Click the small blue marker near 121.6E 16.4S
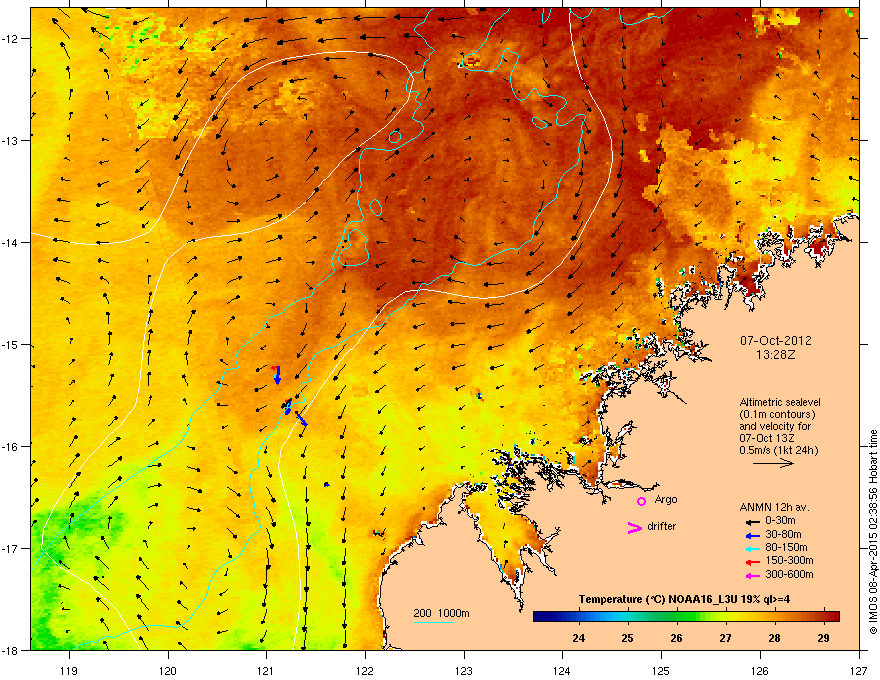This screenshot has height=680, width=880. (x=327, y=484)
